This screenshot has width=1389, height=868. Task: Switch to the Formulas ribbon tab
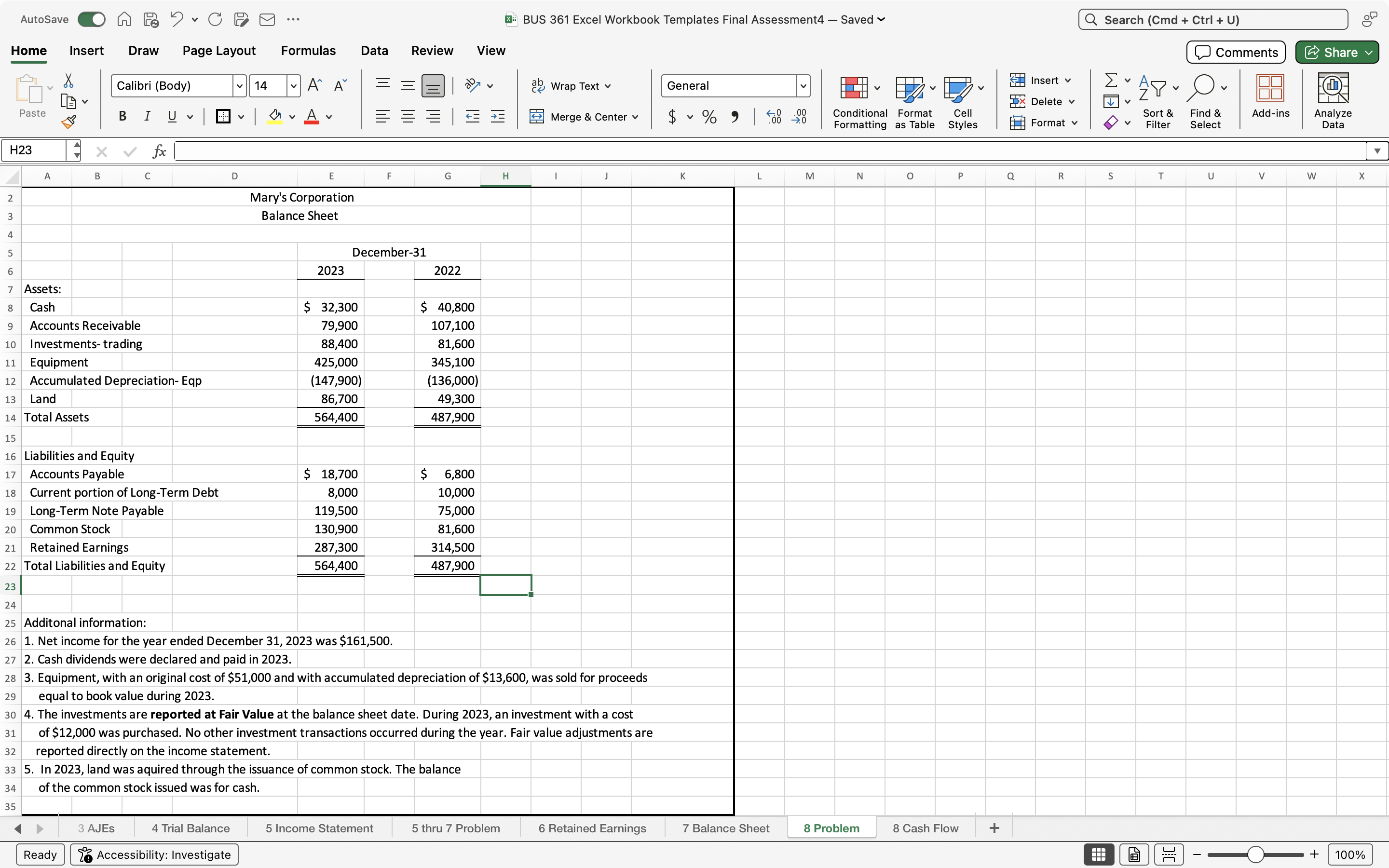point(308,51)
